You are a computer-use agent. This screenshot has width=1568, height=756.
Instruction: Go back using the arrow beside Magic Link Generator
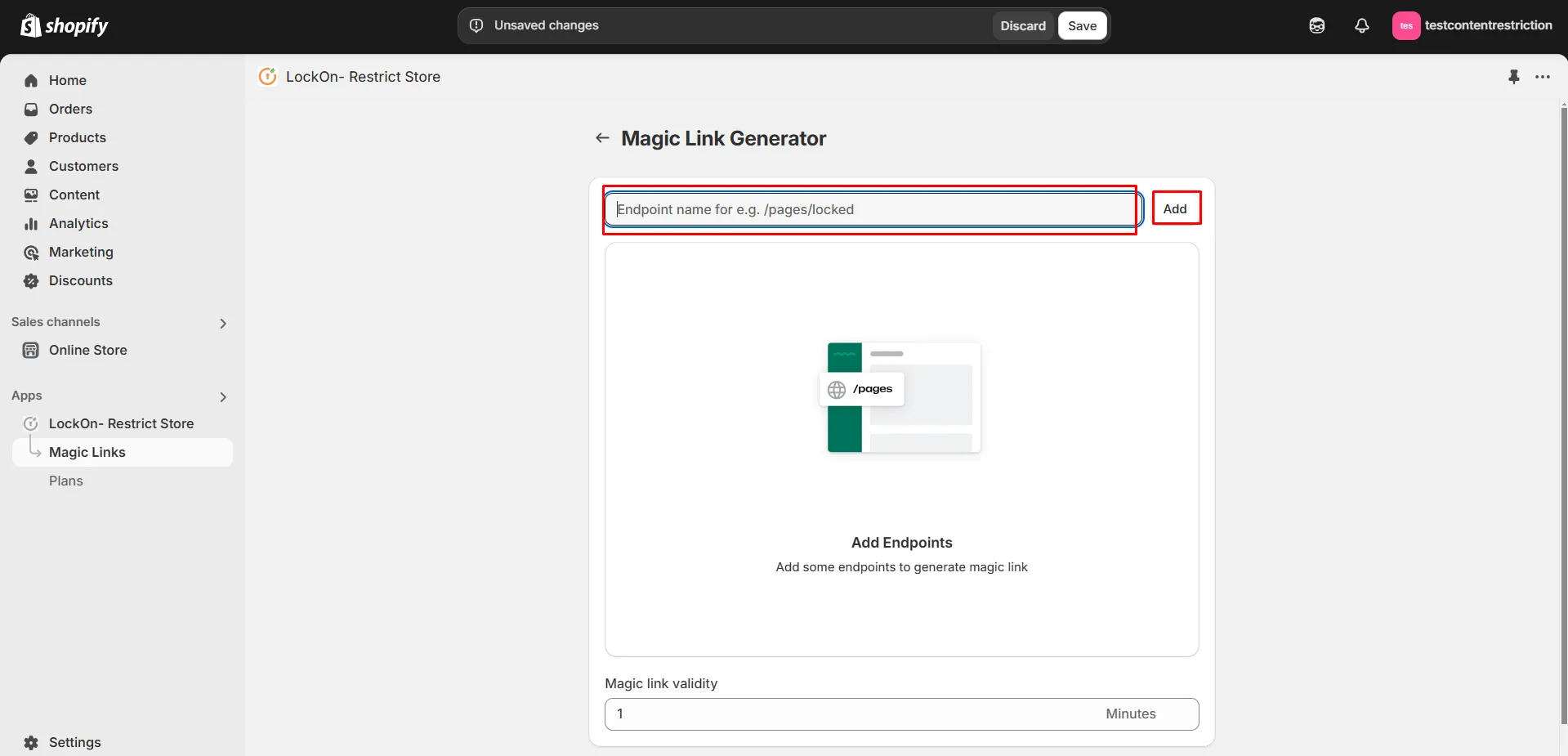[602, 138]
